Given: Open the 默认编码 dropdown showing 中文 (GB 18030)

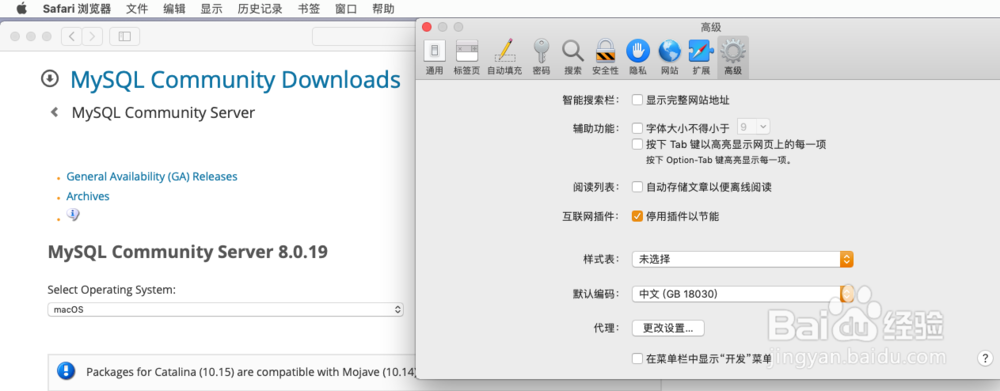Looking at the screenshot, I should (x=742, y=294).
